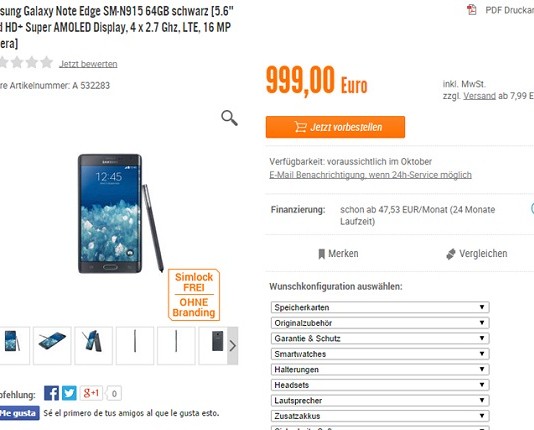The image size is (534, 430).
Task: Open the PDF Druckansicht icon
Action: [x=472, y=10]
